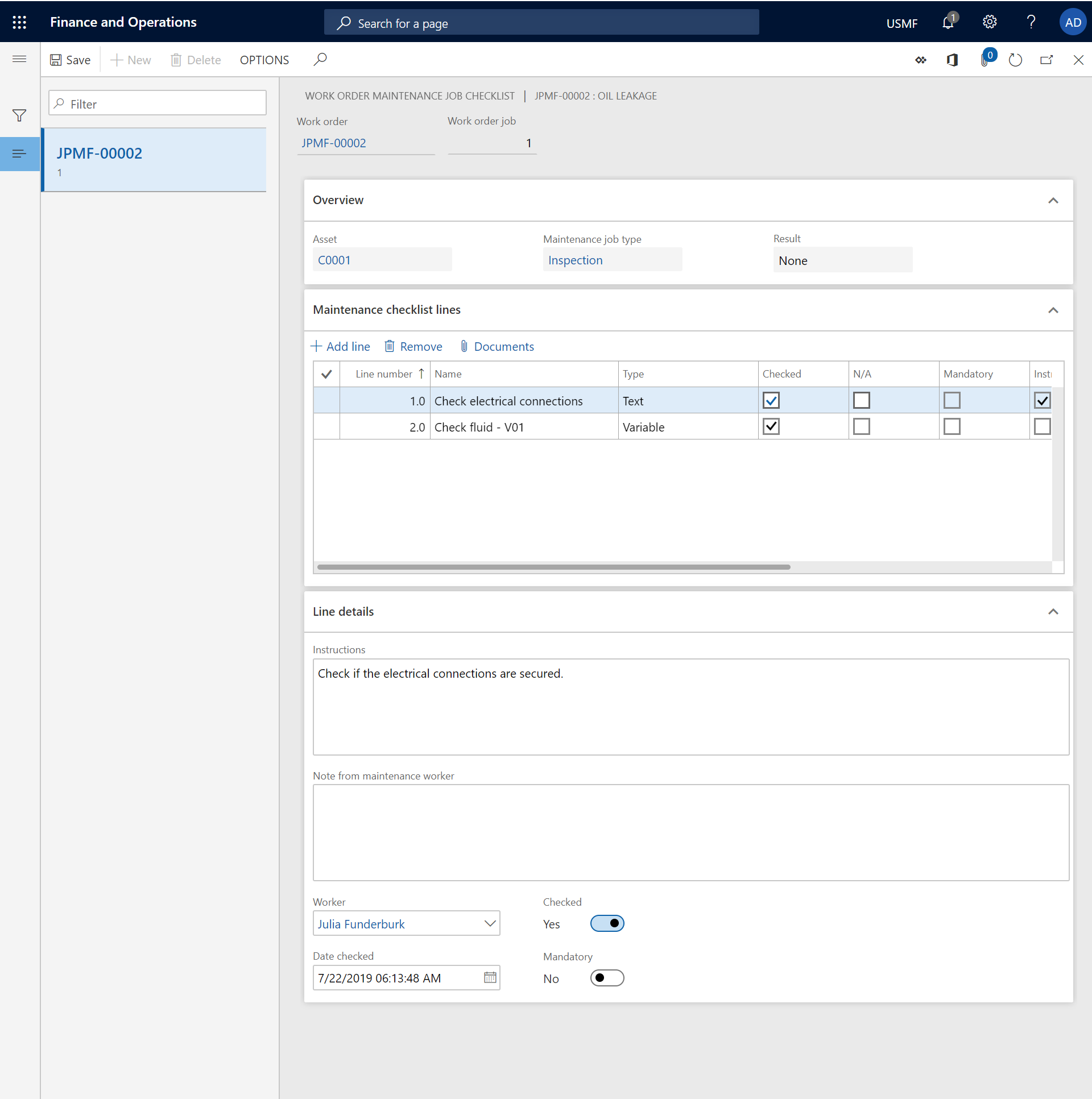
Task: Toggle the Mandatory switch to Yes
Action: pyautogui.click(x=607, y=978)
